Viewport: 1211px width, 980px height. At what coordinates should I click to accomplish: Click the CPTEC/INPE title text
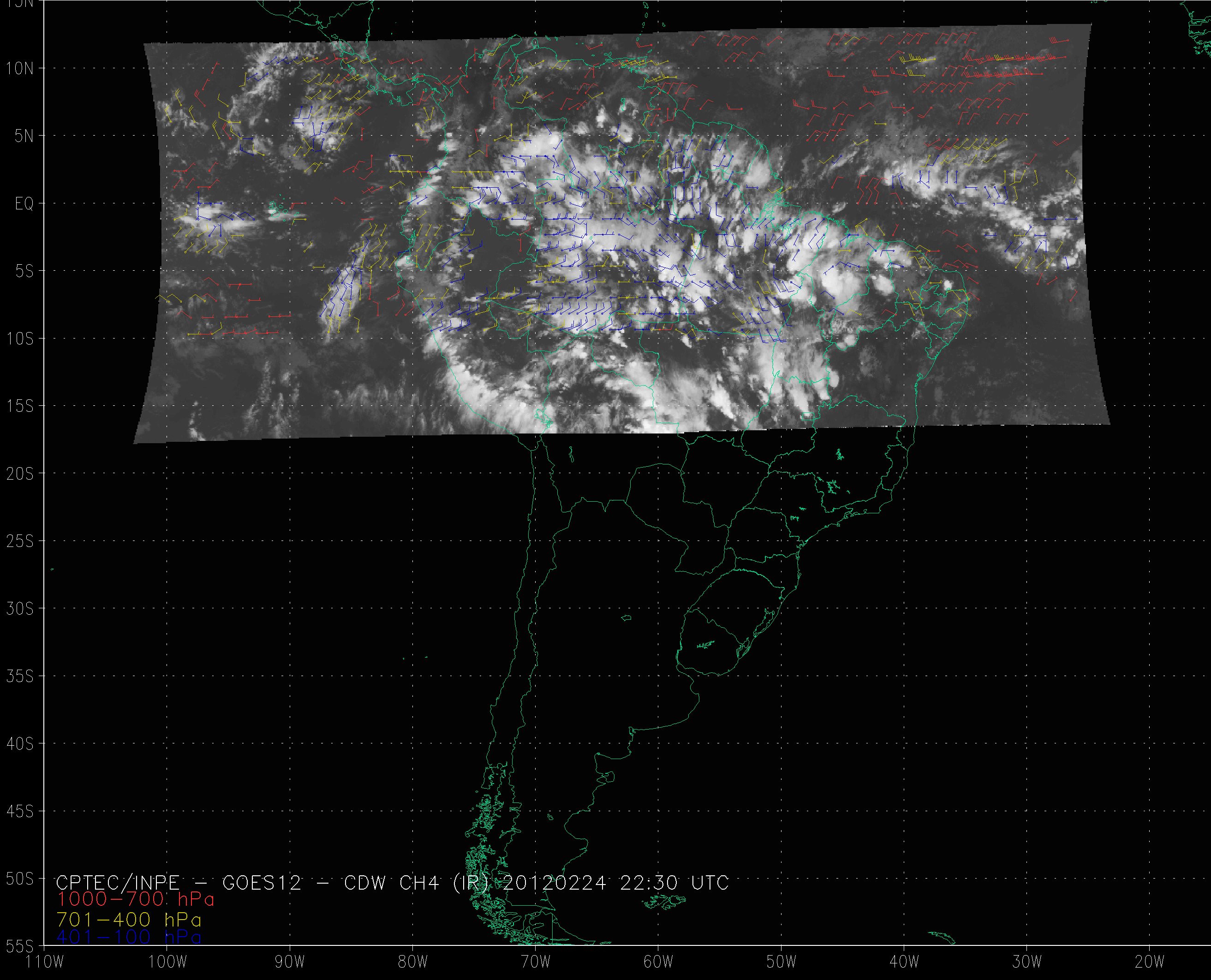point(118,882)
